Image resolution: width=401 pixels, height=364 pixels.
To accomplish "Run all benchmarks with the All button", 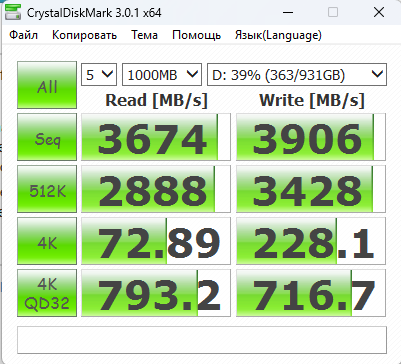I will (x=47, y=85).
